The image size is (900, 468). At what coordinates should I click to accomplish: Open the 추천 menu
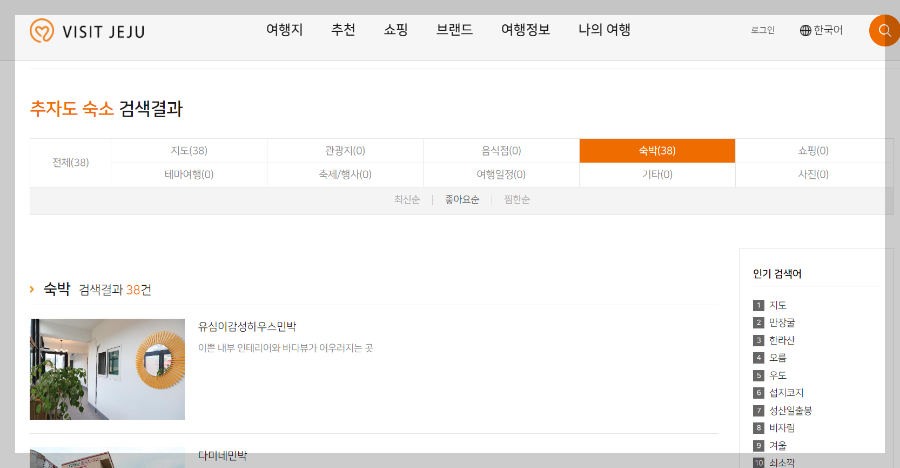343,30
